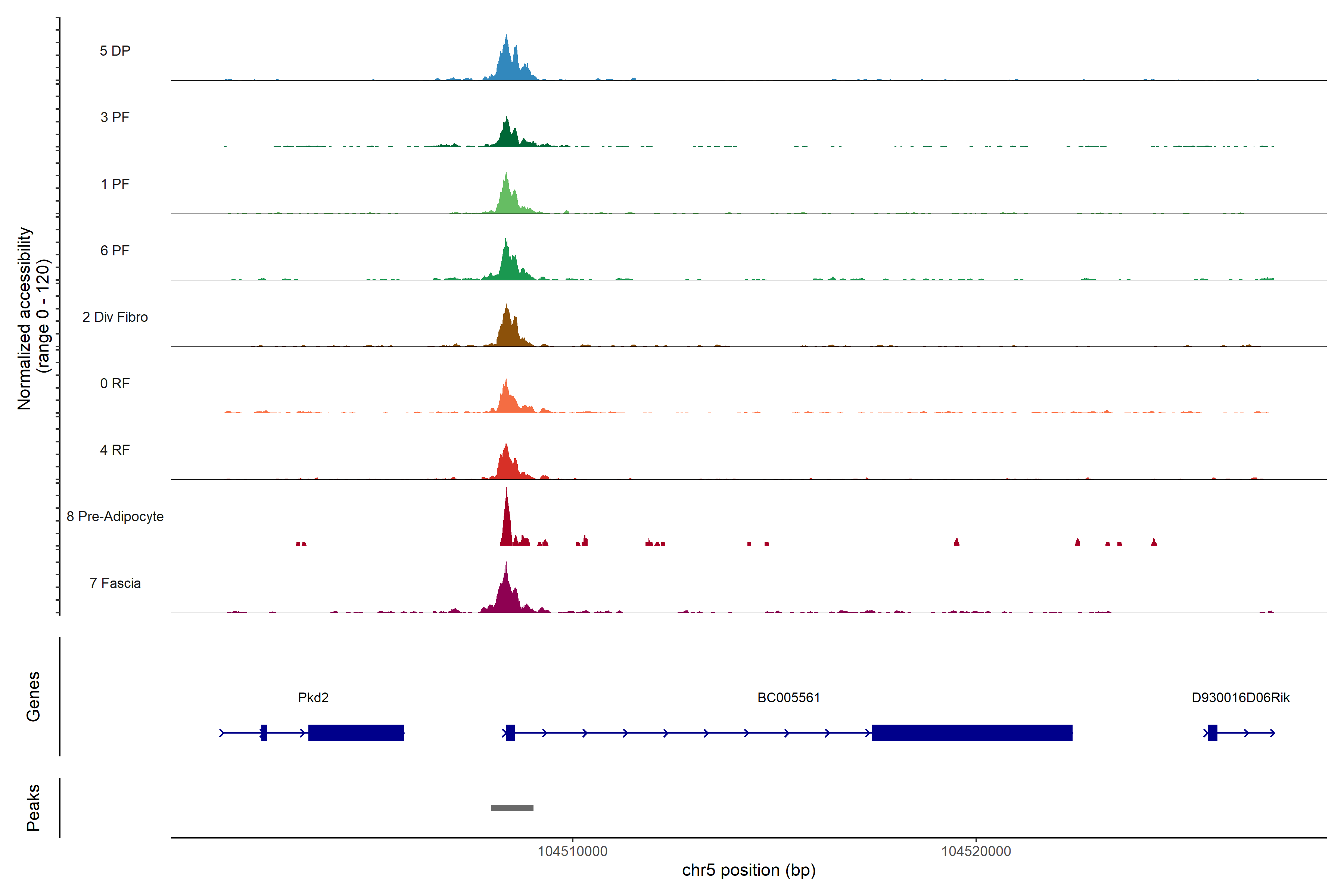Click the Pkd2 gene name
1344x896 pixels.
313,698
